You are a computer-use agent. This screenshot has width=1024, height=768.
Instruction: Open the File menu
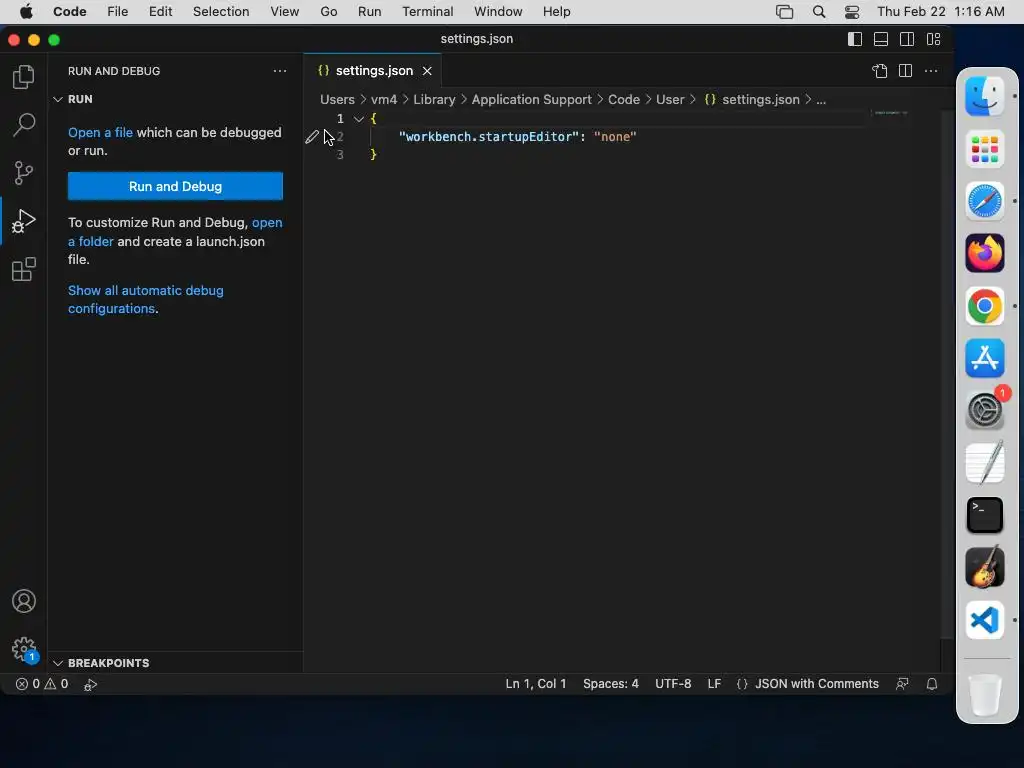[118, 12]
